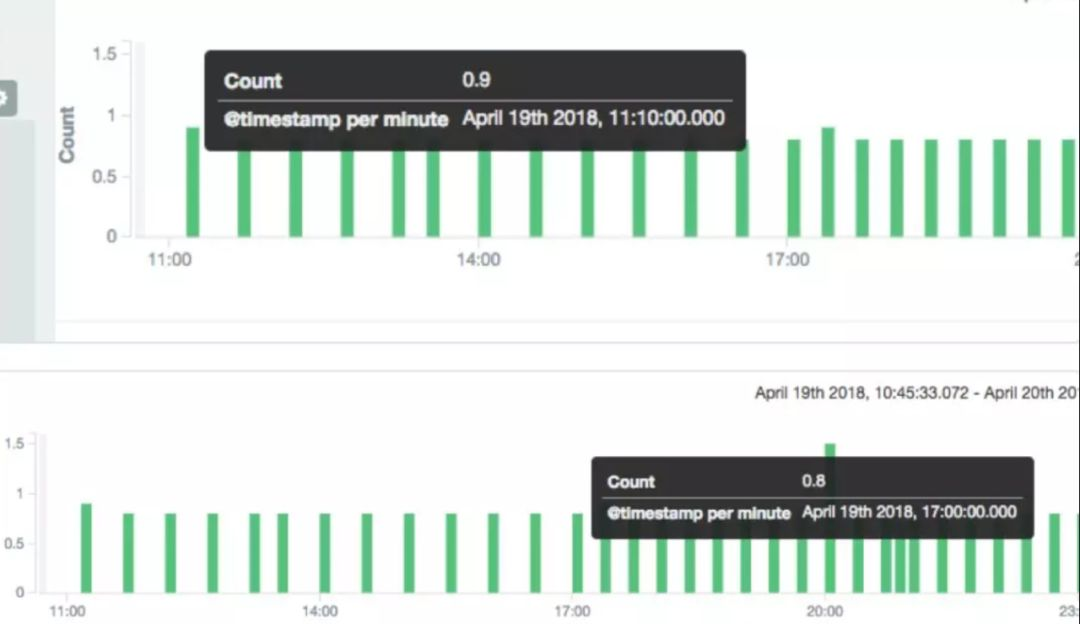Select the 14:00 x-axis label in lower chart
This screenshot has width=1080, height=624.
click(319, 611)
